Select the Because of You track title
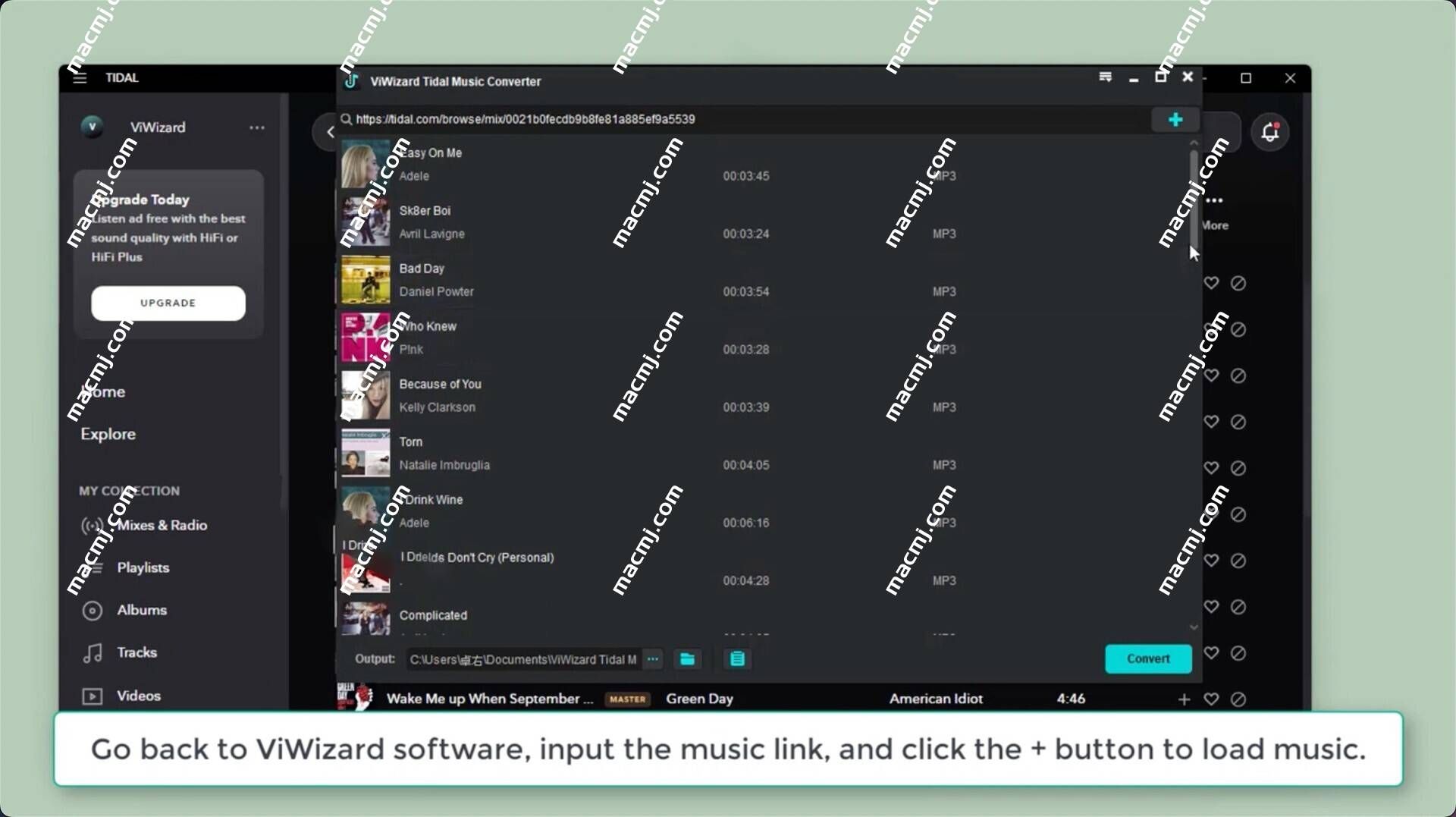1456x817 pixels. tap(440, 384)
